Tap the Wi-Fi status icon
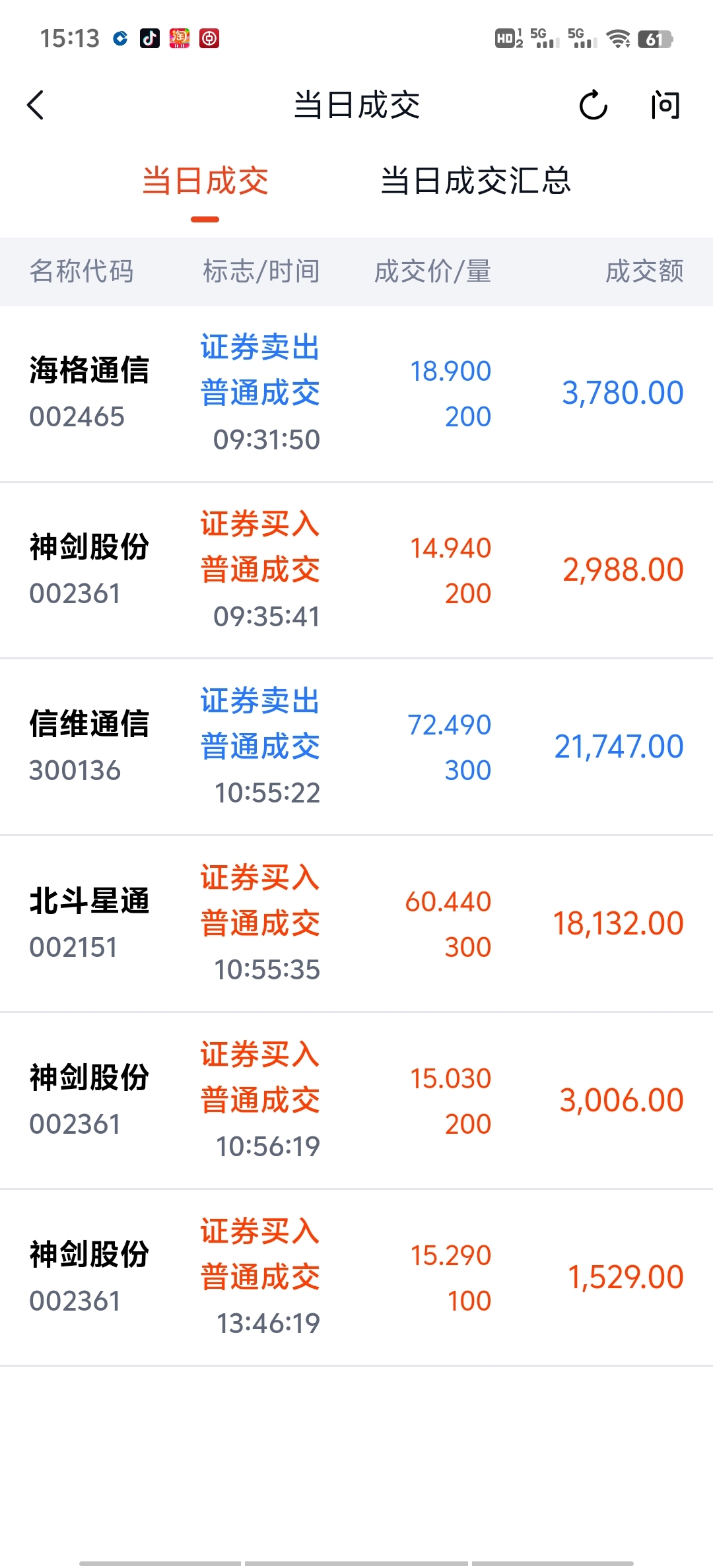This screenshot has height=1568, width=713. click(x=618, y=39)
